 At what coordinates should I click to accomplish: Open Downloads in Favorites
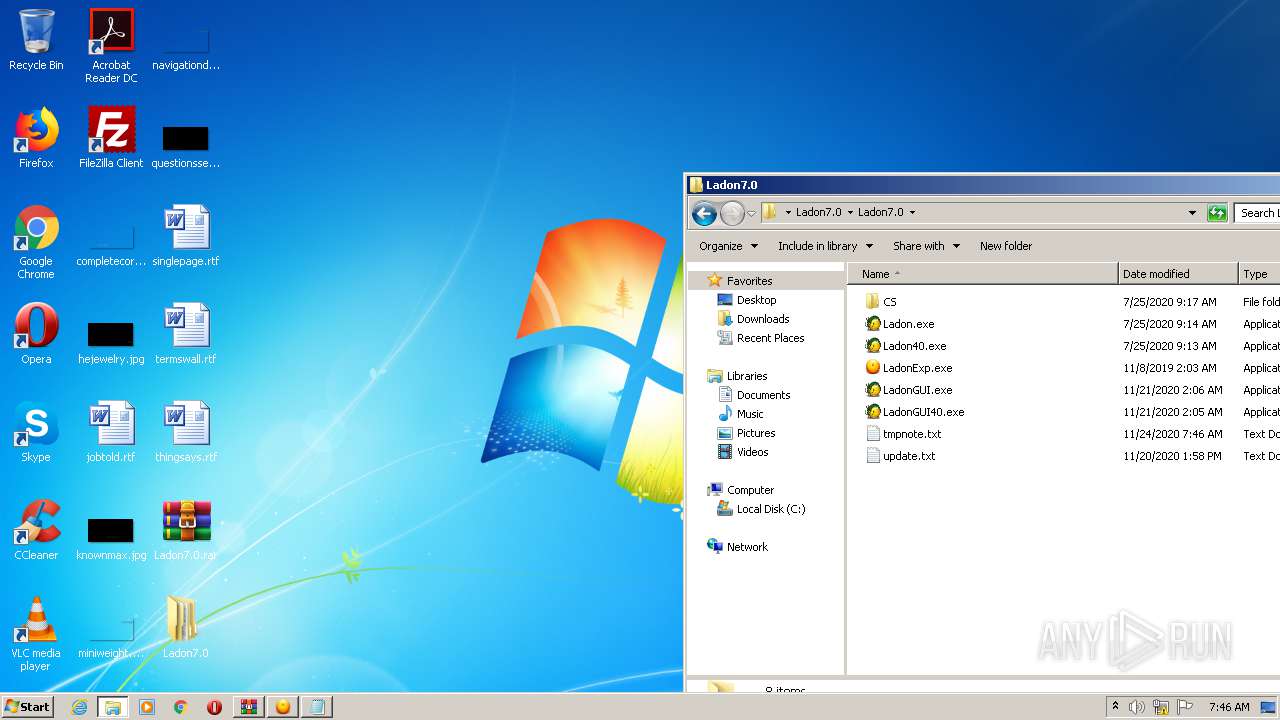[763, 319]
